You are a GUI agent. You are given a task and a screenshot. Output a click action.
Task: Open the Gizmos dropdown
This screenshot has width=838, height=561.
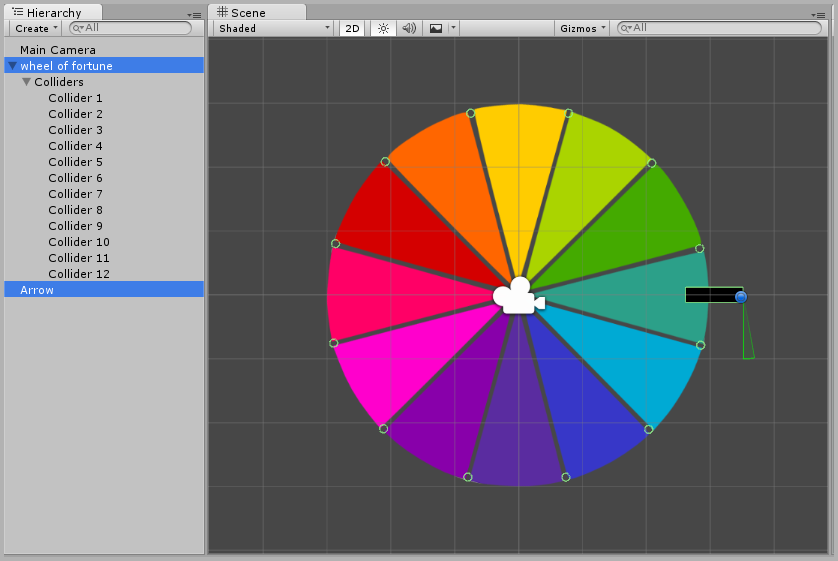(x=582, y=28)
